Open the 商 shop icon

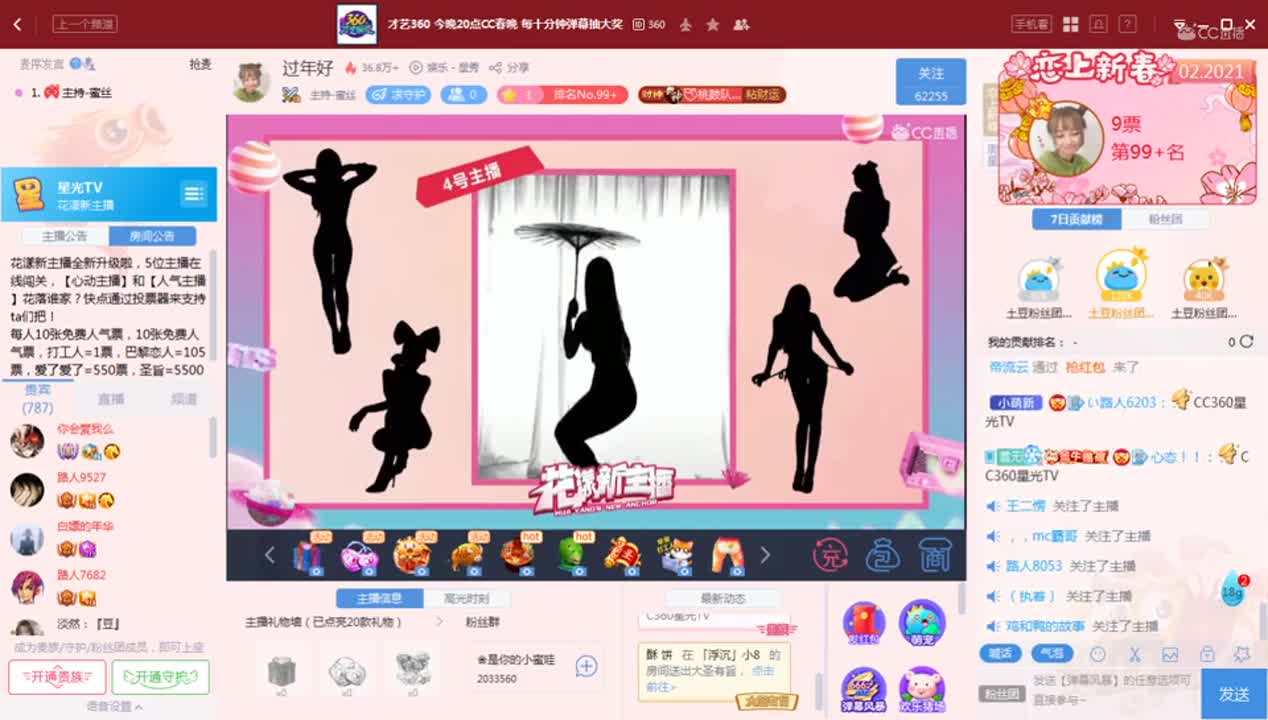(934, 555)
